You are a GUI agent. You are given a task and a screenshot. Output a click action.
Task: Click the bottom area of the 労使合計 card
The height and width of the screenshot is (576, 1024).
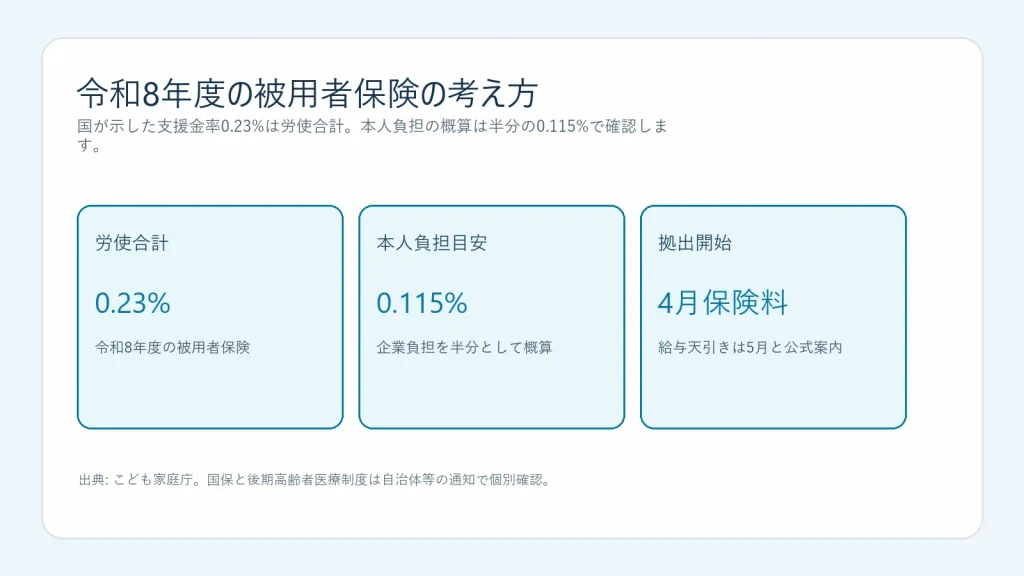pos(210,398)
